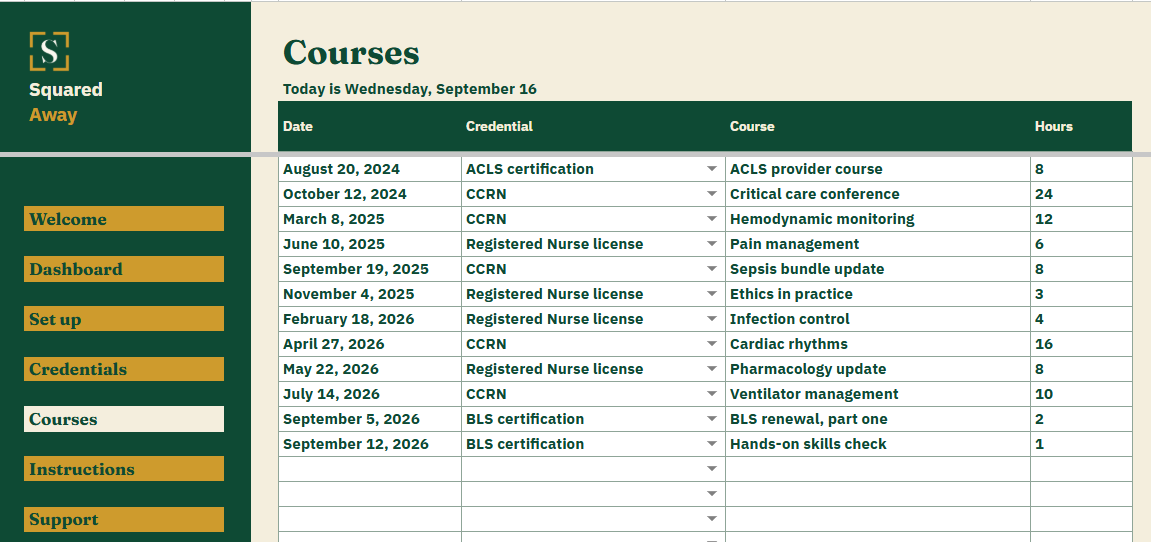This screenshot has width=1151, height=542.
Task: Select the Infection control course cell
Action: pyautogui.click(x=878, y=319)
